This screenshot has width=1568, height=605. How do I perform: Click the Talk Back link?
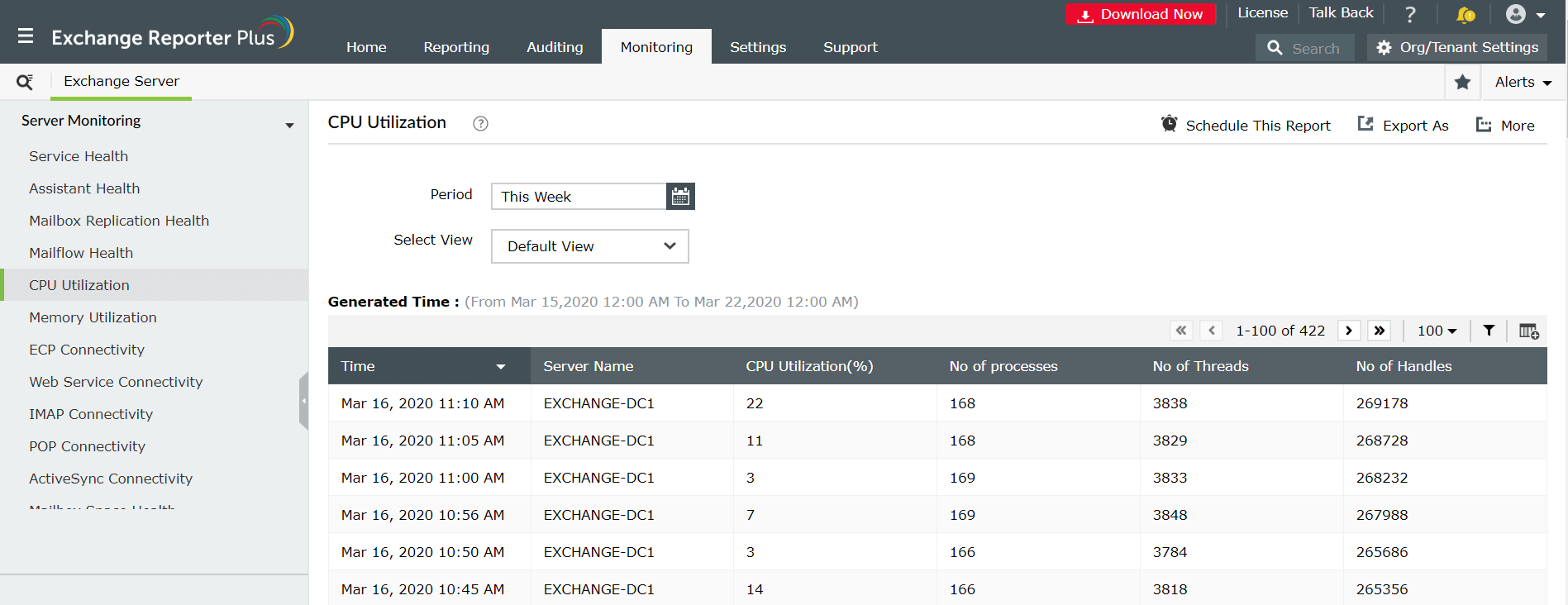click(x=1341, y=13)
